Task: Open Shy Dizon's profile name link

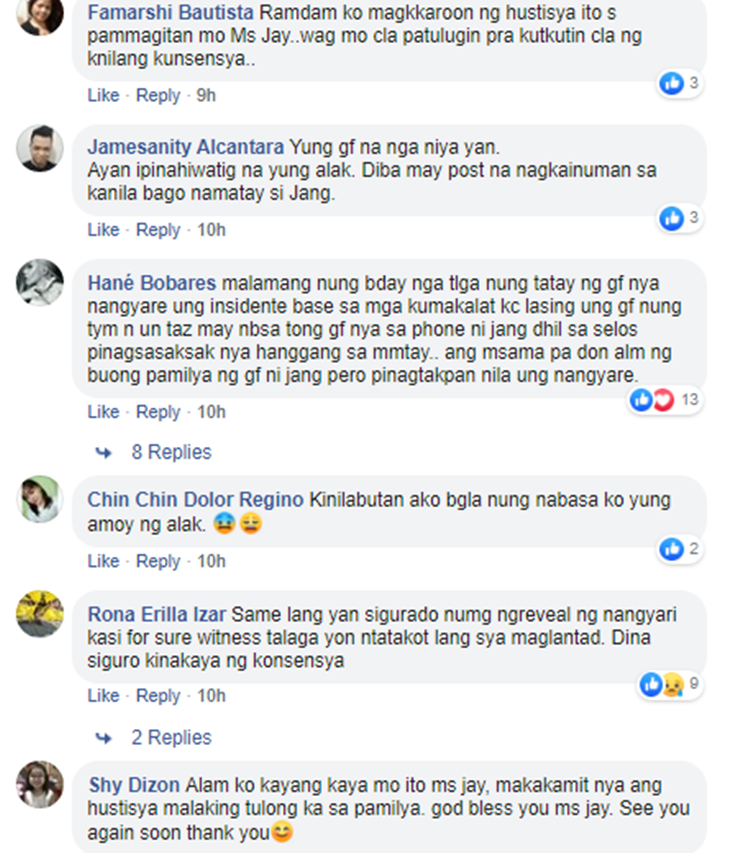Action: pos(134,785)
